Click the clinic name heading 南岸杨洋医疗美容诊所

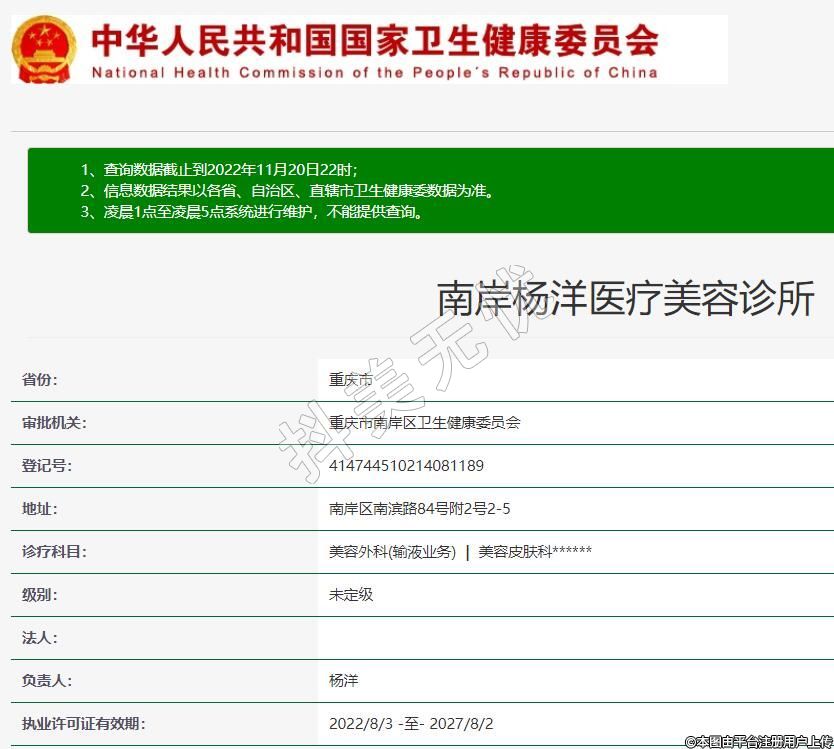[625, 299]
